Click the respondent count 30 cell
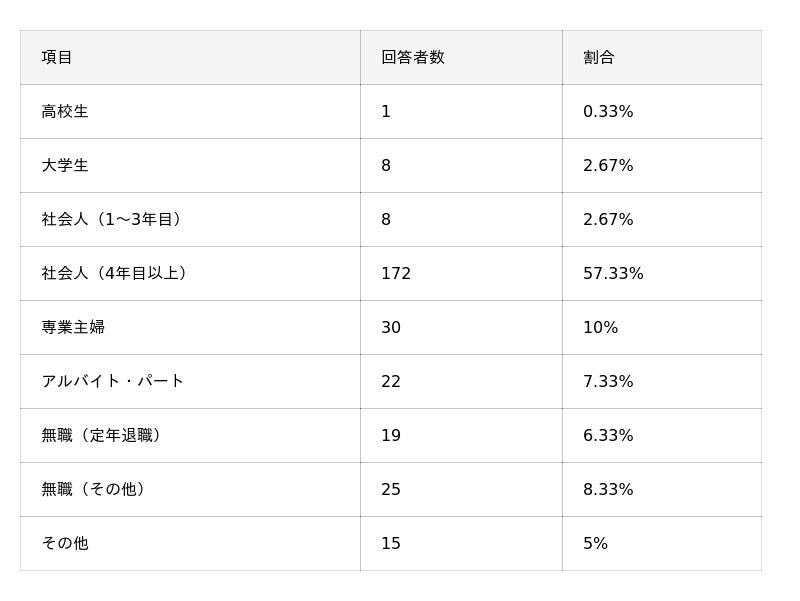800x601 pixels. (391, 328)
